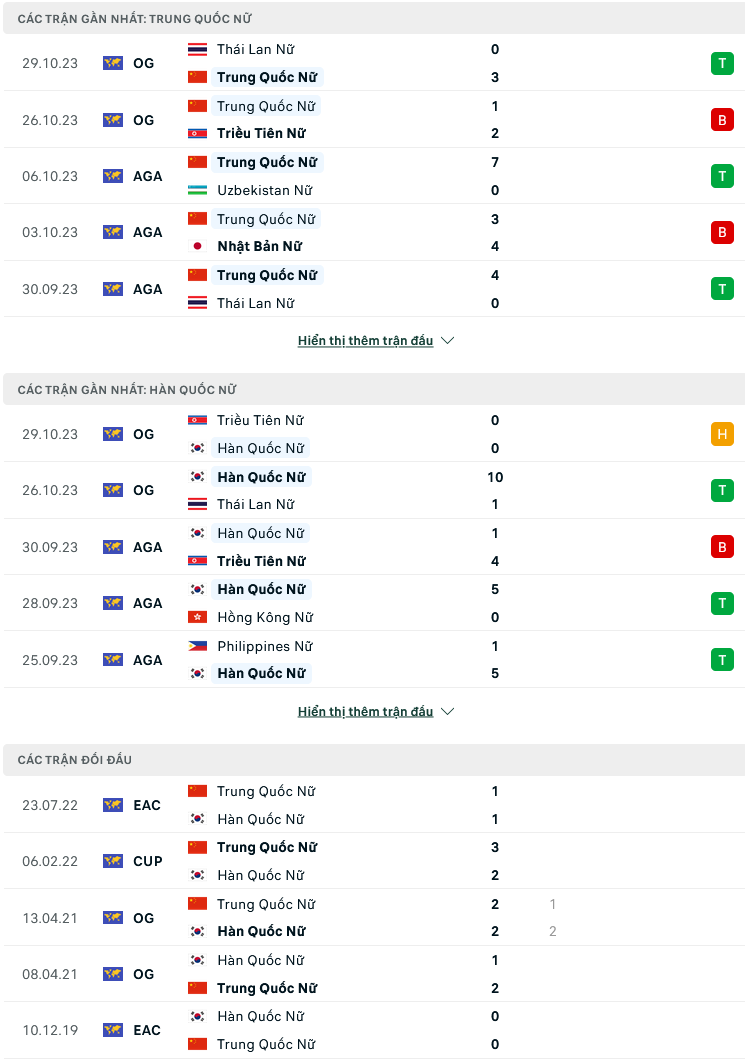Click the green T badge for 29.10.23 China match

[x=722, y=64]
